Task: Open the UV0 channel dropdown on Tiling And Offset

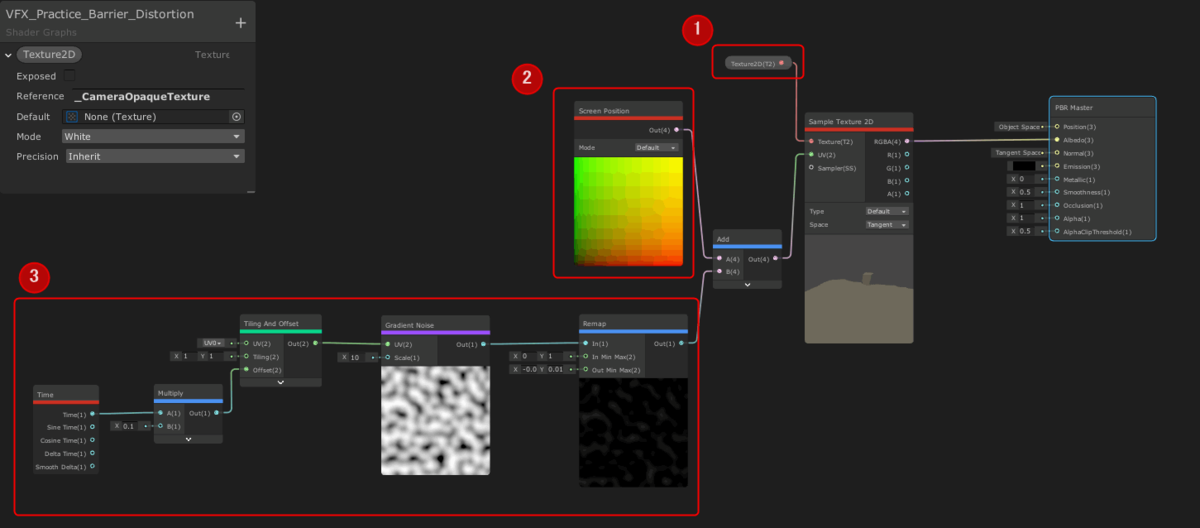Action: coord(214,343)
